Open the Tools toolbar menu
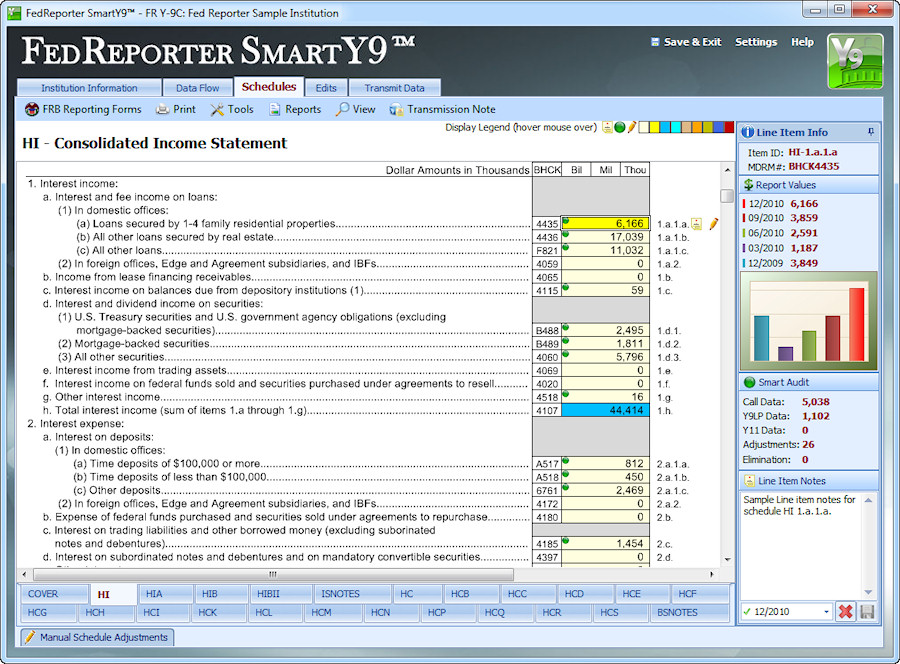The image size is (900, 664). (232, 109)
